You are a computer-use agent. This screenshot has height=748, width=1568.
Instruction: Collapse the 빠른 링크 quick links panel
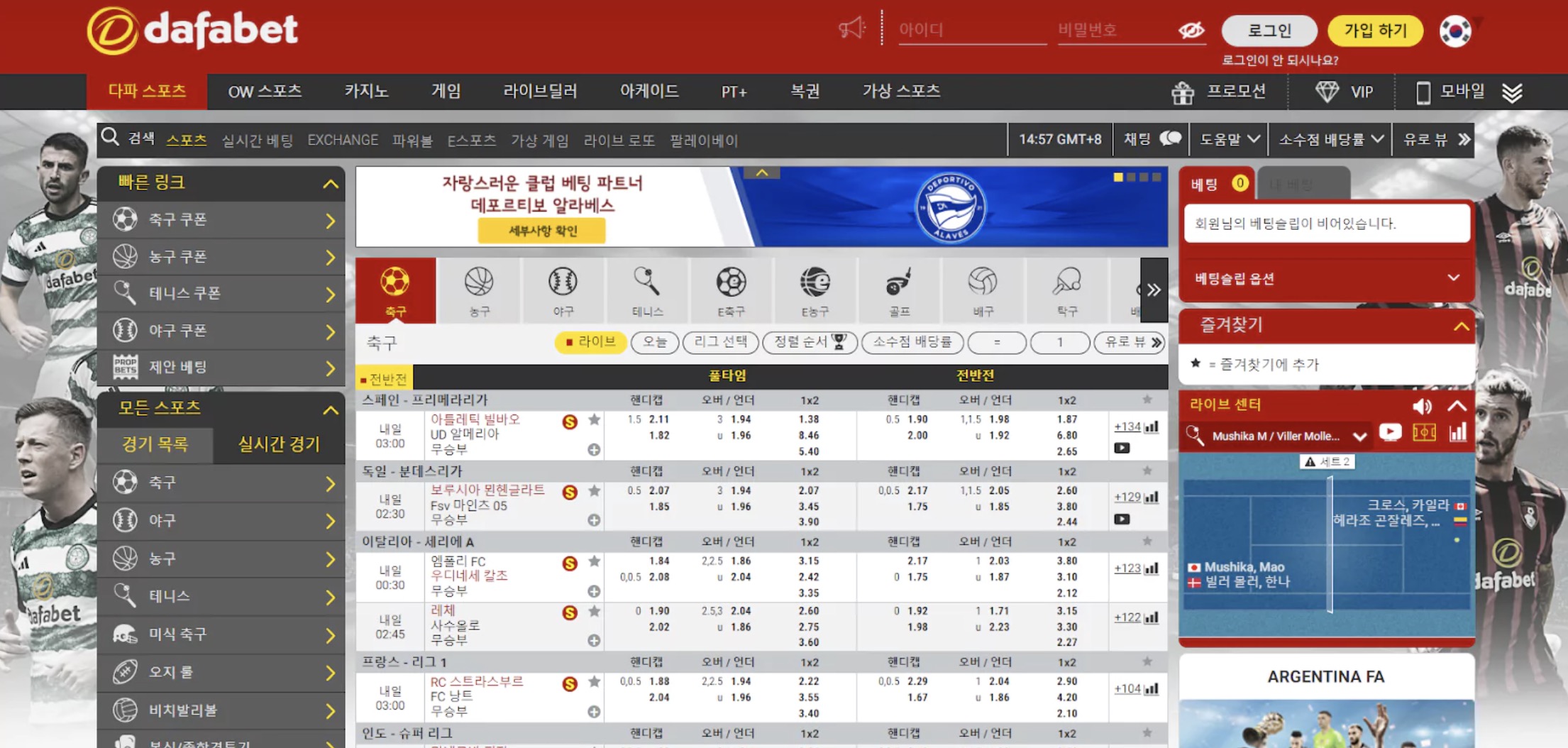[x=331, y=184]
